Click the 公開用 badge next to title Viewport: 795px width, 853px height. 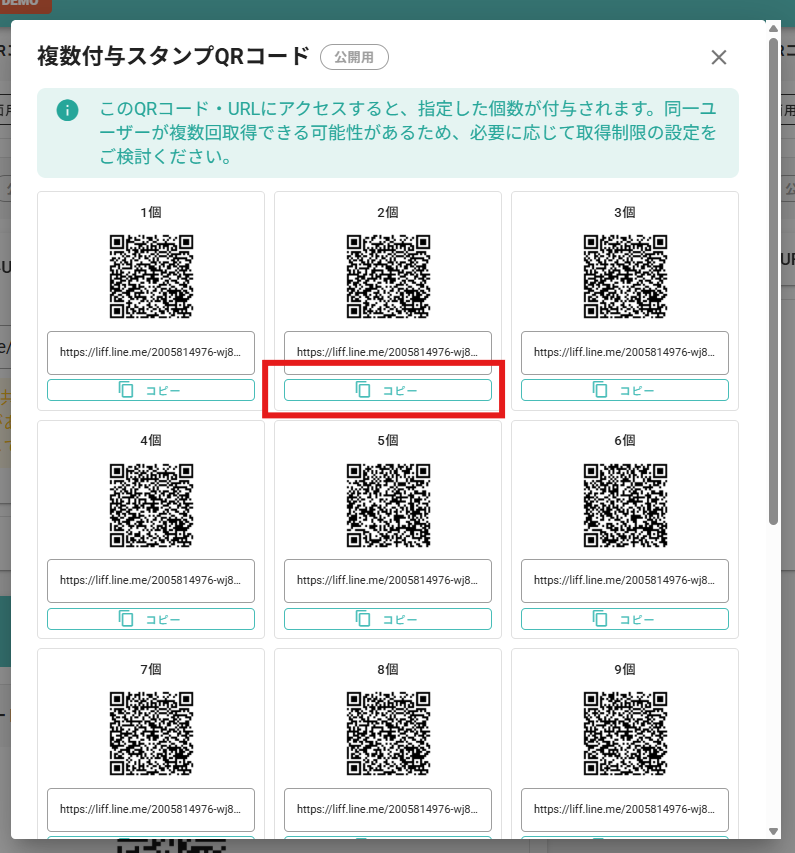click(x=354, y=57)
